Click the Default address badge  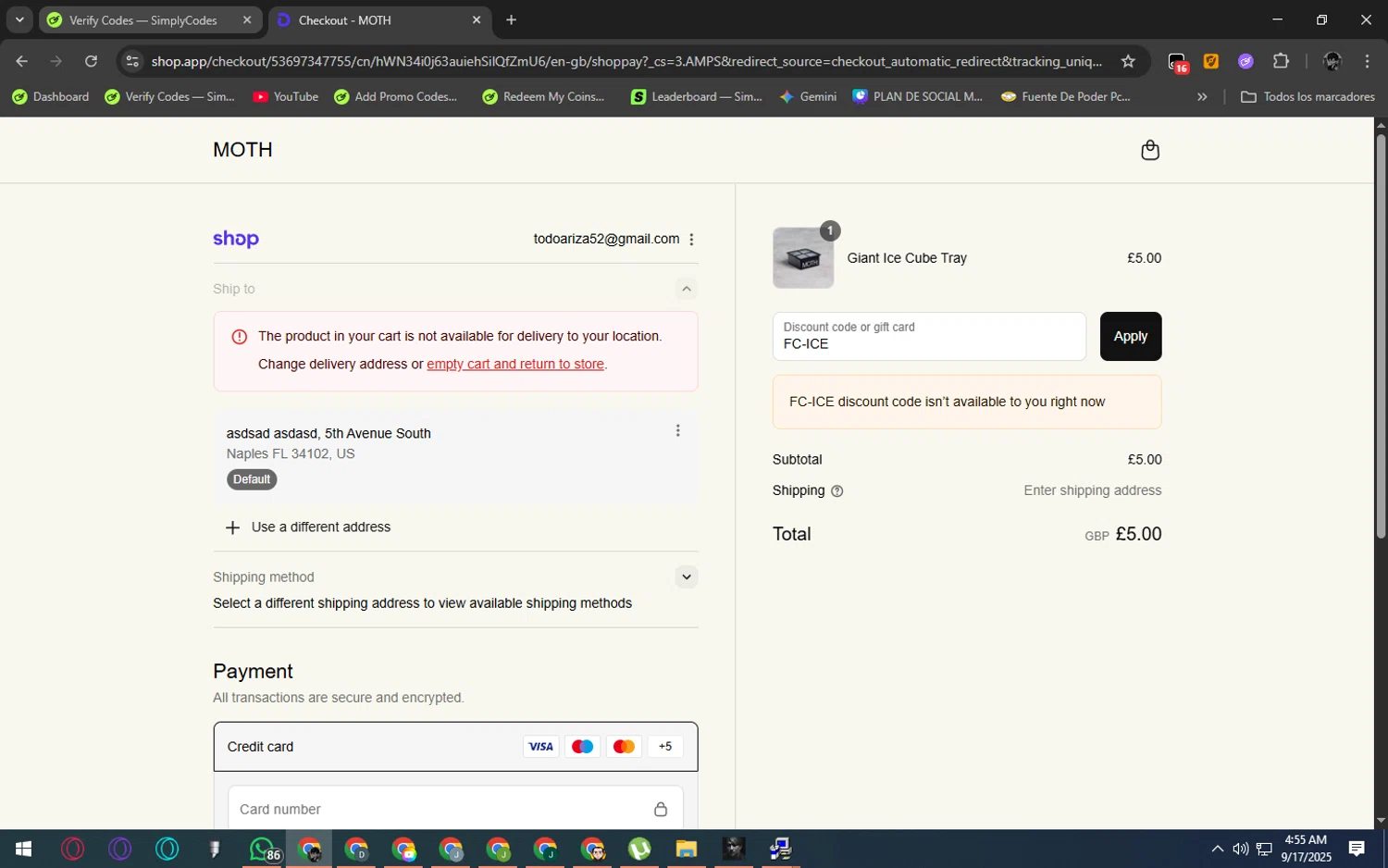pyautogui.click(x=252, y=479)
